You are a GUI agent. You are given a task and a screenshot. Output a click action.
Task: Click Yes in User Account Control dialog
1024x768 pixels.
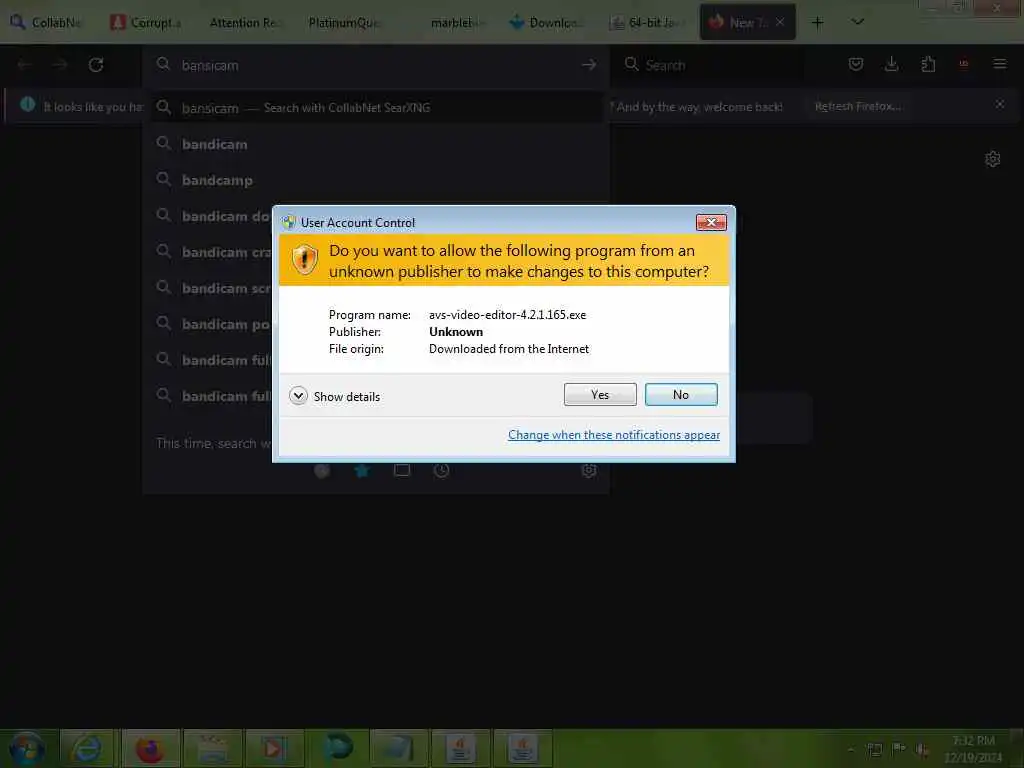click(600, 394)
